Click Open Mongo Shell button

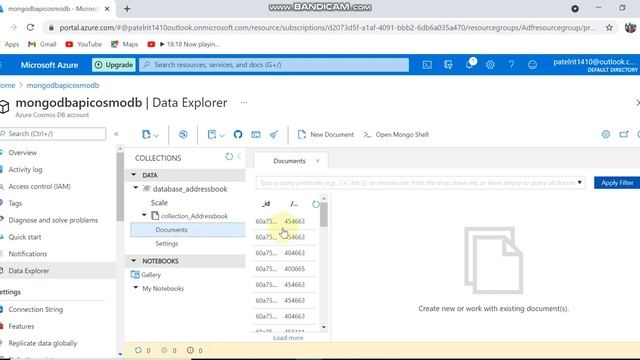(x=396, y=134)
